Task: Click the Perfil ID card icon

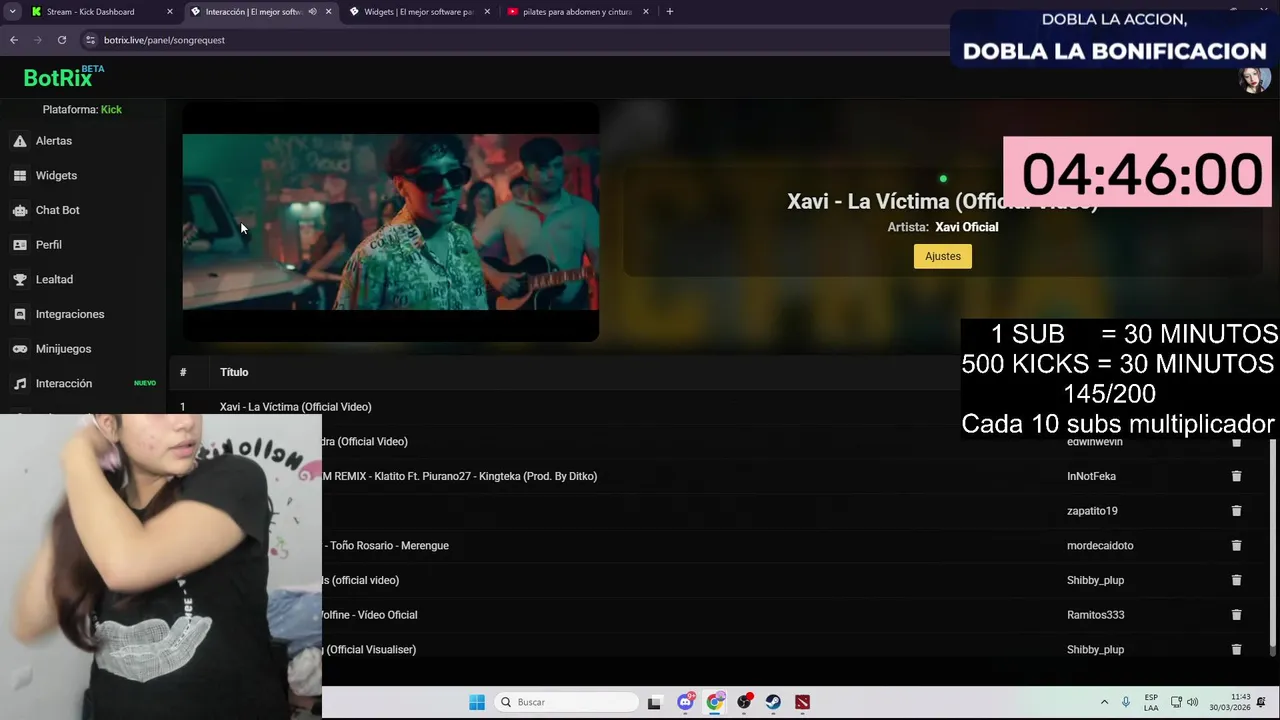Action: pyautogui.click(x=20, y=245)
